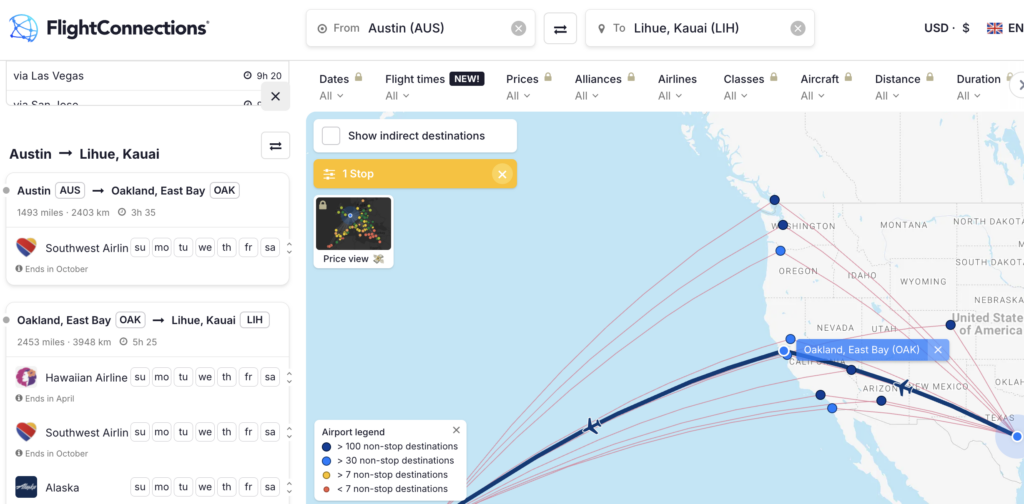Click the lock icon next to Classes
The height and width of the screenshot is (504, 1024).
774,77
